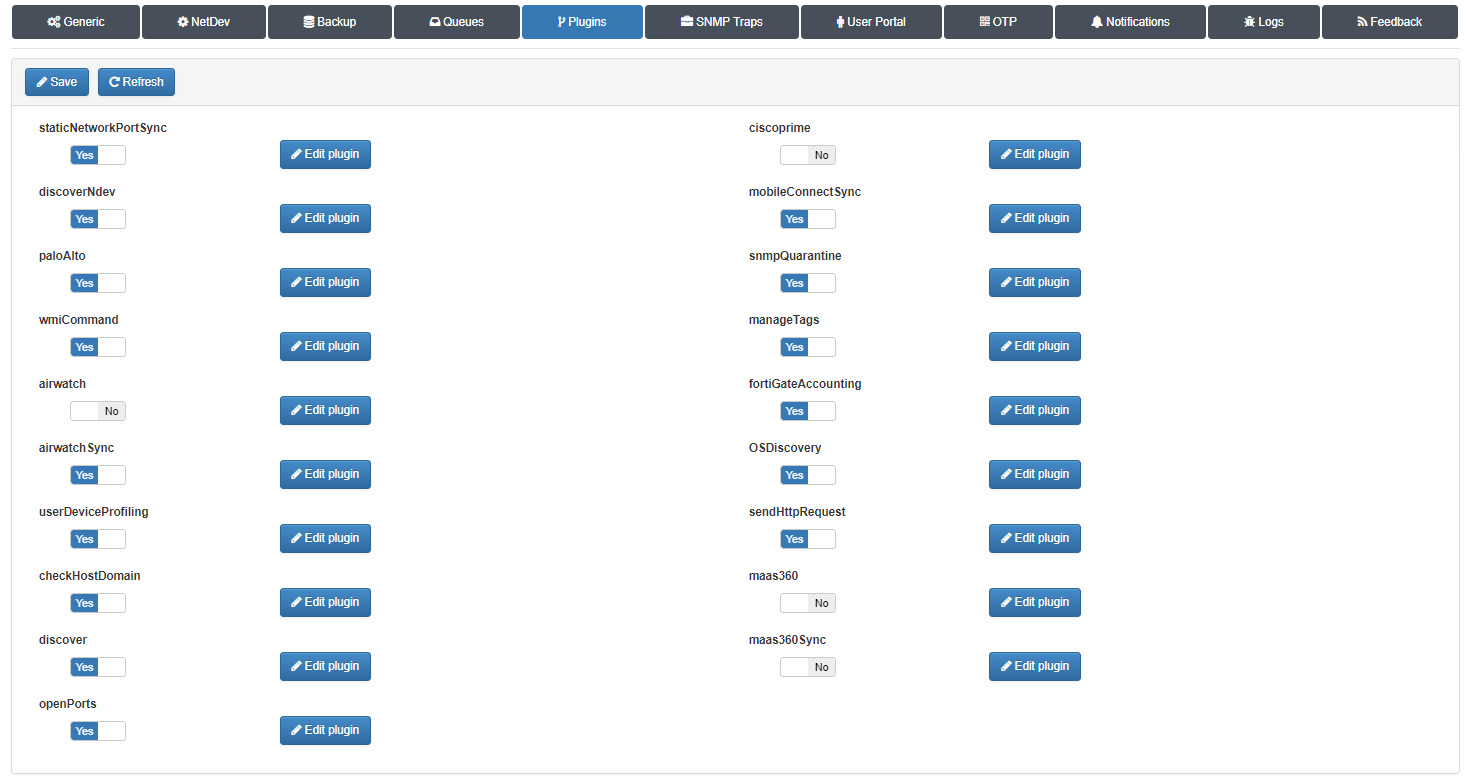Switch to the User Portal tab
The width and height of the screenshot is (1466, 783).
(x=870, y=22)
